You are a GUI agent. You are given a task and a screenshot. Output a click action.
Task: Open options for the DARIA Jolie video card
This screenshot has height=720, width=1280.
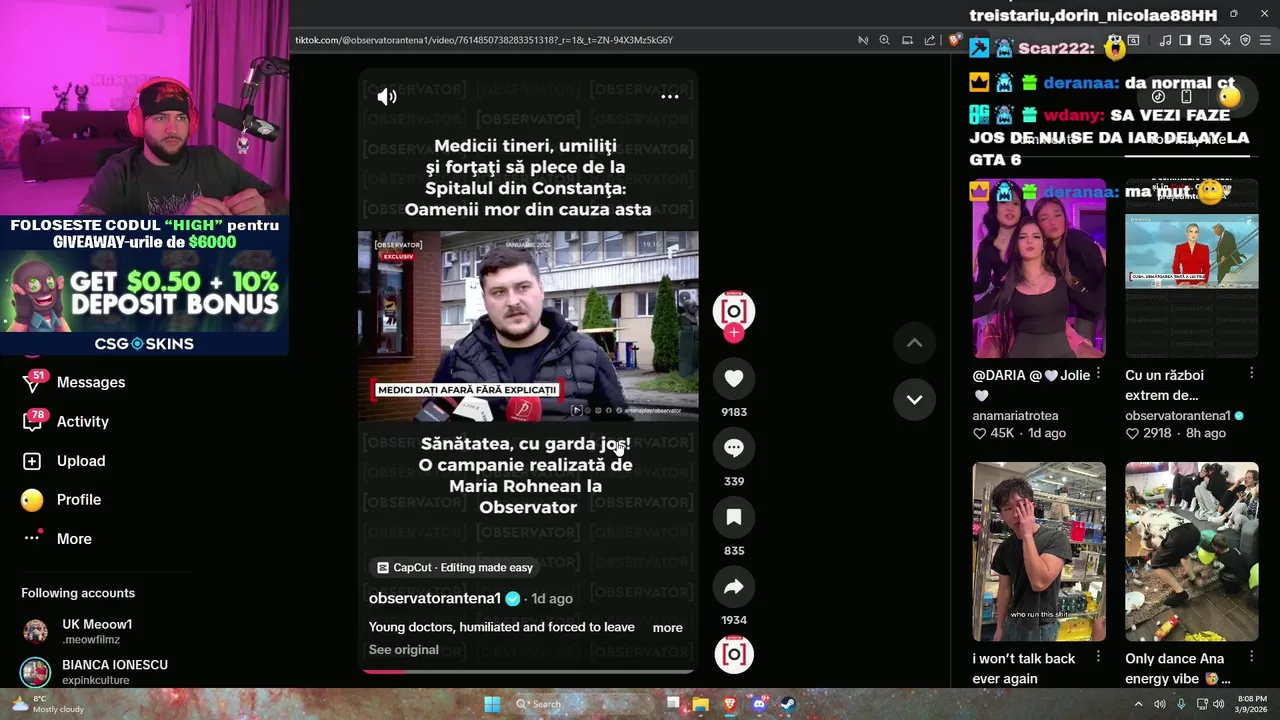tap(1098, 373)
